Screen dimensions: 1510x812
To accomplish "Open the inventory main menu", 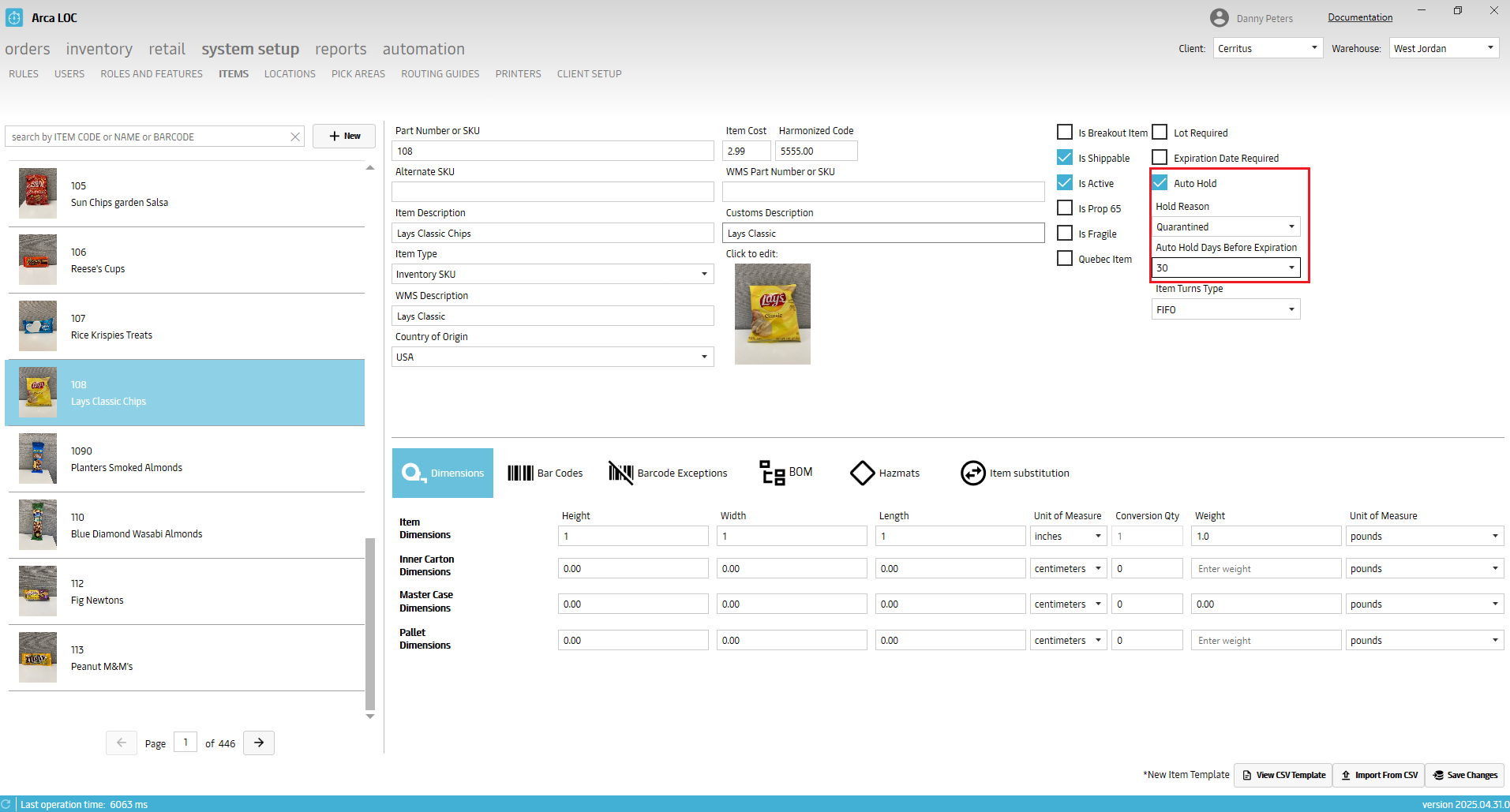I will coord(99,49).
